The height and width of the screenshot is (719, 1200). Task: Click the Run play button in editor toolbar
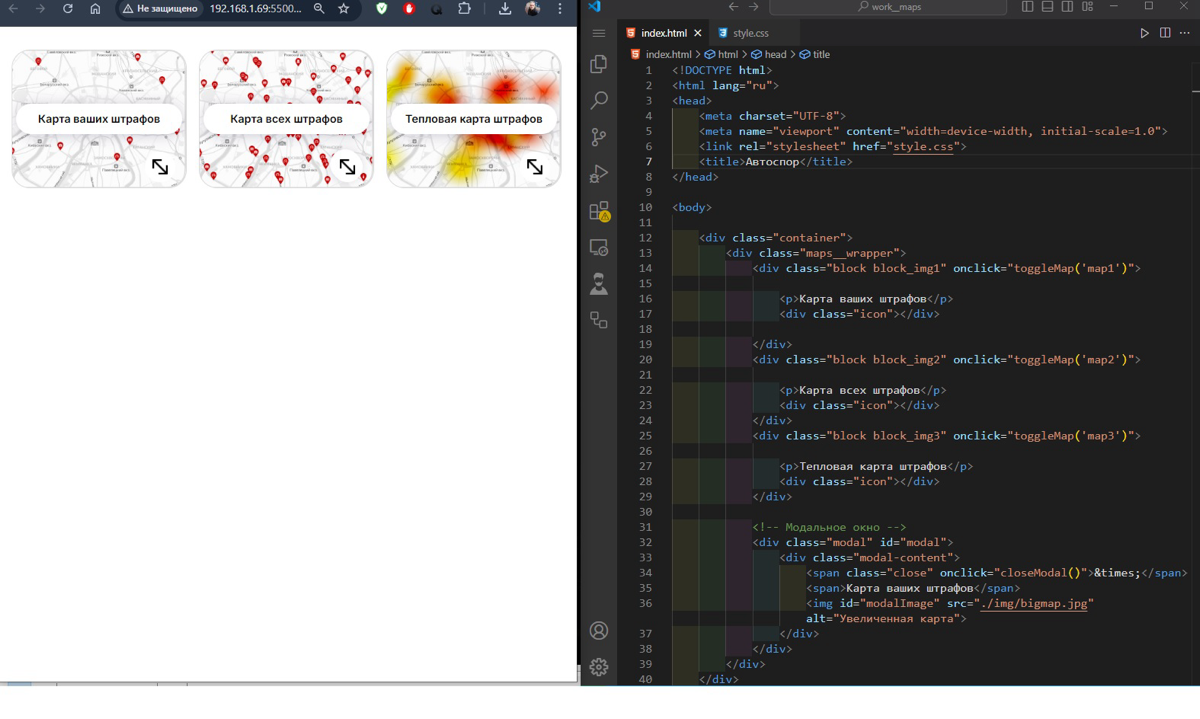pyautogui.click(x=1144, y=33)
